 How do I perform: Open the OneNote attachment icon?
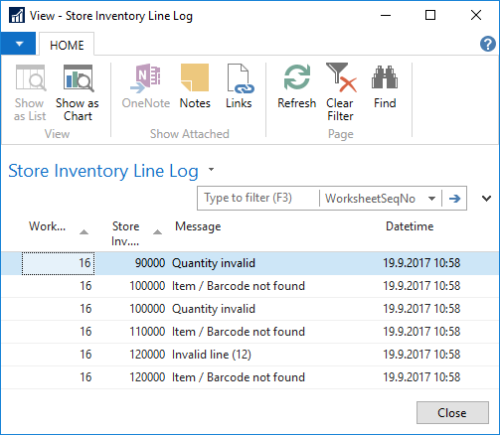(145, 78)
